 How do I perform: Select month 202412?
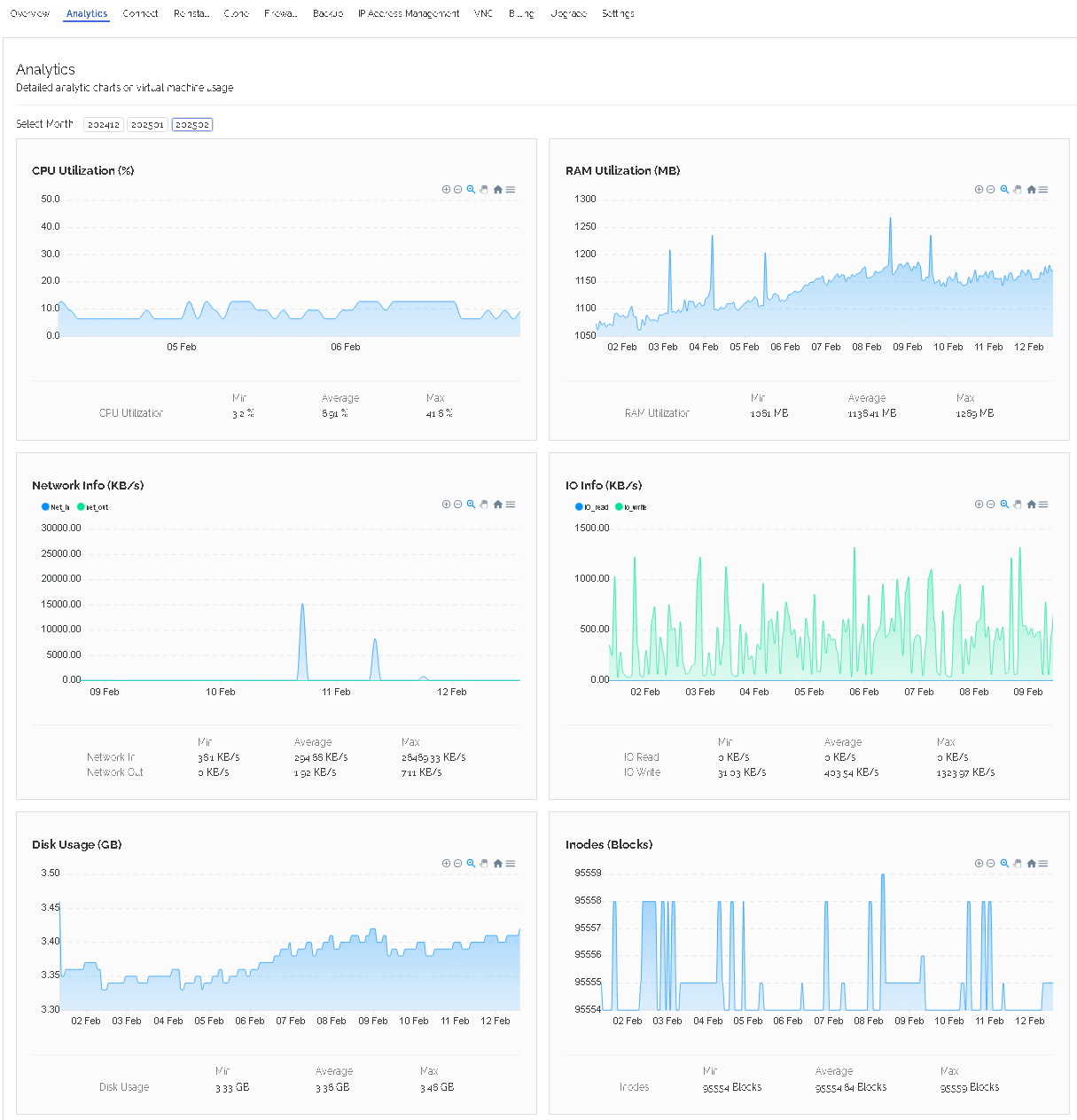tap(104, 125)
